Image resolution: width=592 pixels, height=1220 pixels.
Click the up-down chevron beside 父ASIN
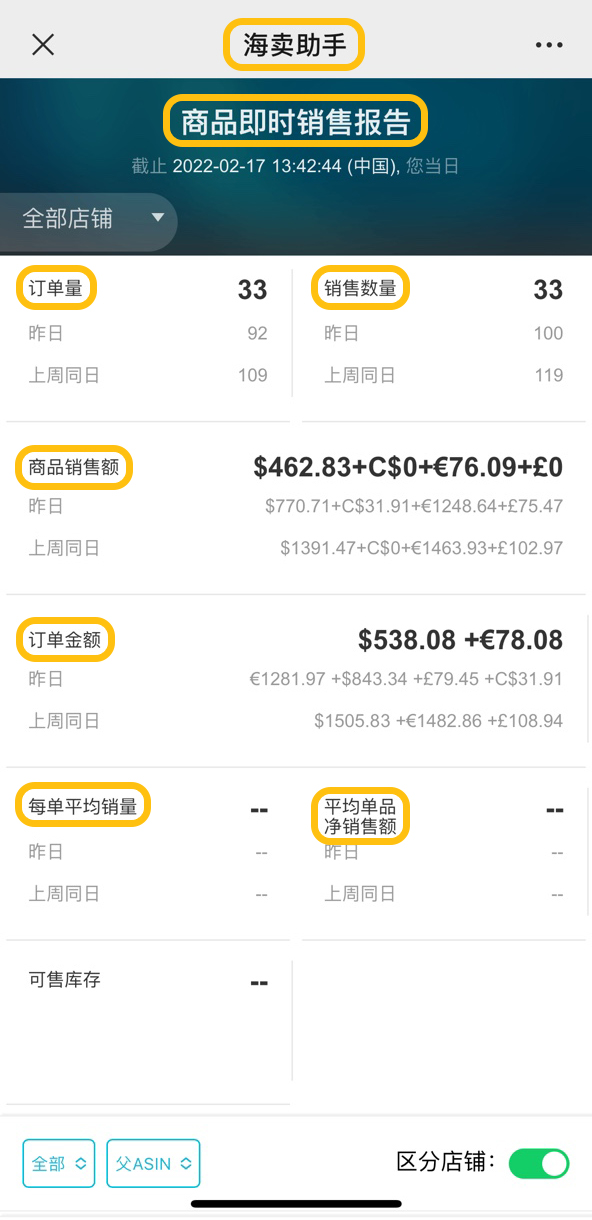click(185, 1164)
